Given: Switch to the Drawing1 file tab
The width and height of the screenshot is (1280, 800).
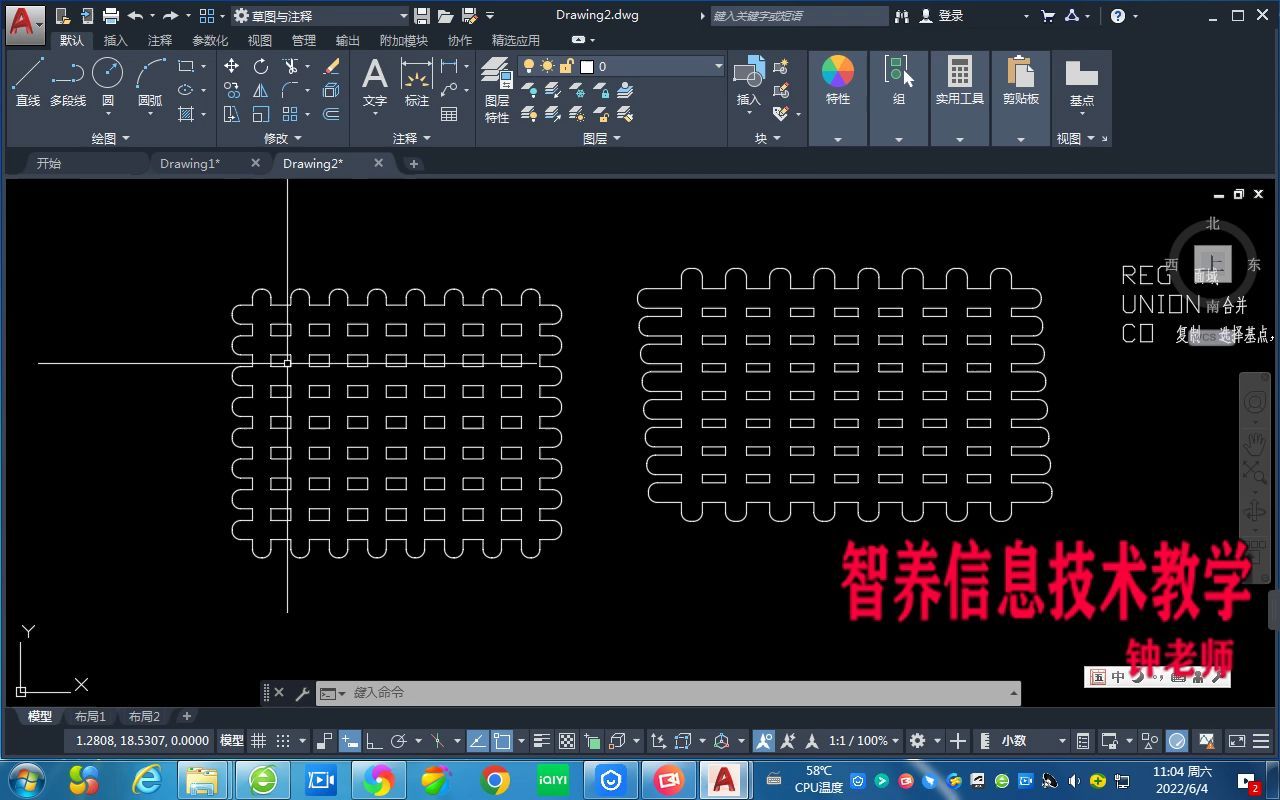Looking at the screenshot, I should click(x=190, y=163).
